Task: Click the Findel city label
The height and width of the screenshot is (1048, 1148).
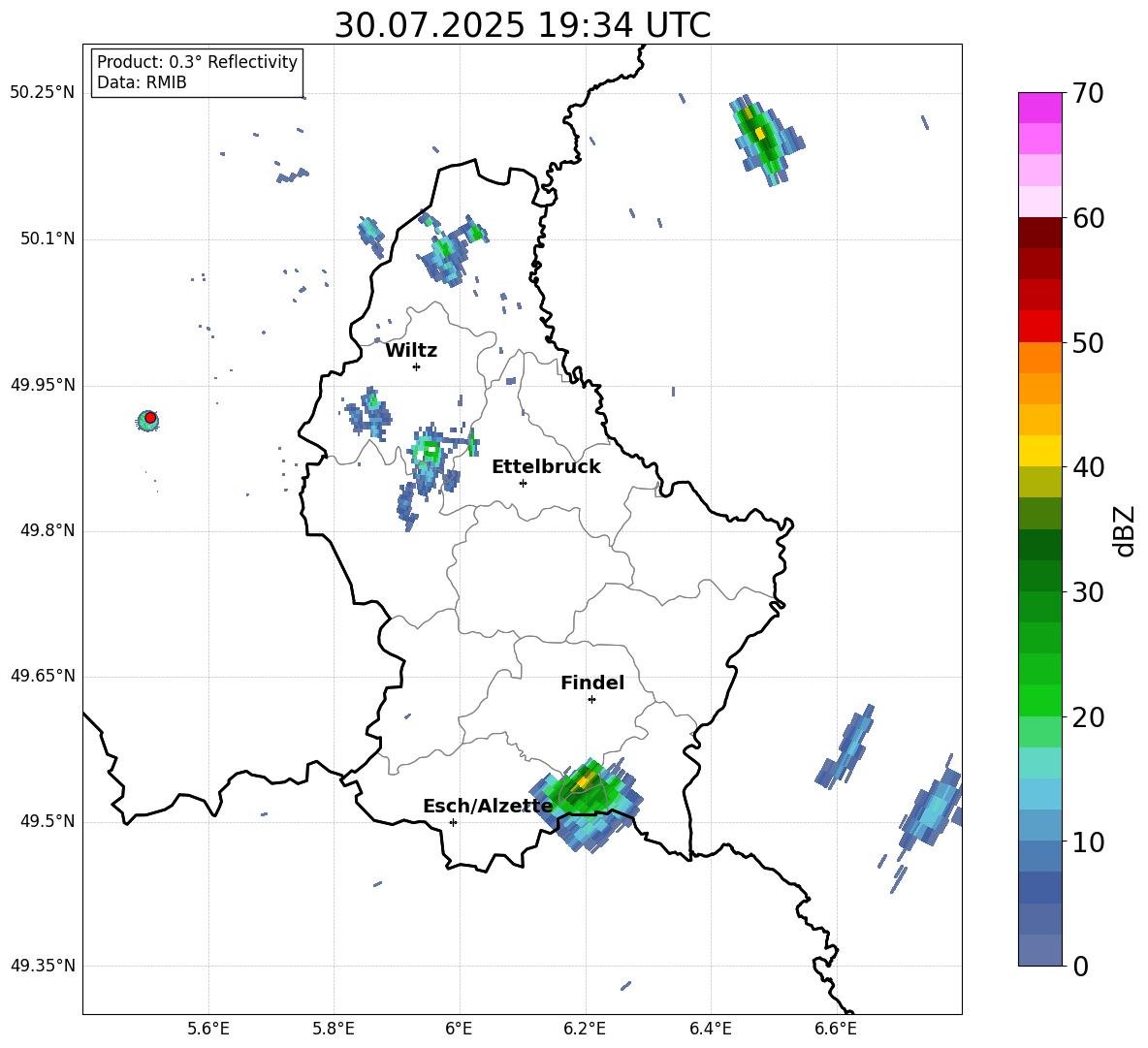Action: click(592, 683)
